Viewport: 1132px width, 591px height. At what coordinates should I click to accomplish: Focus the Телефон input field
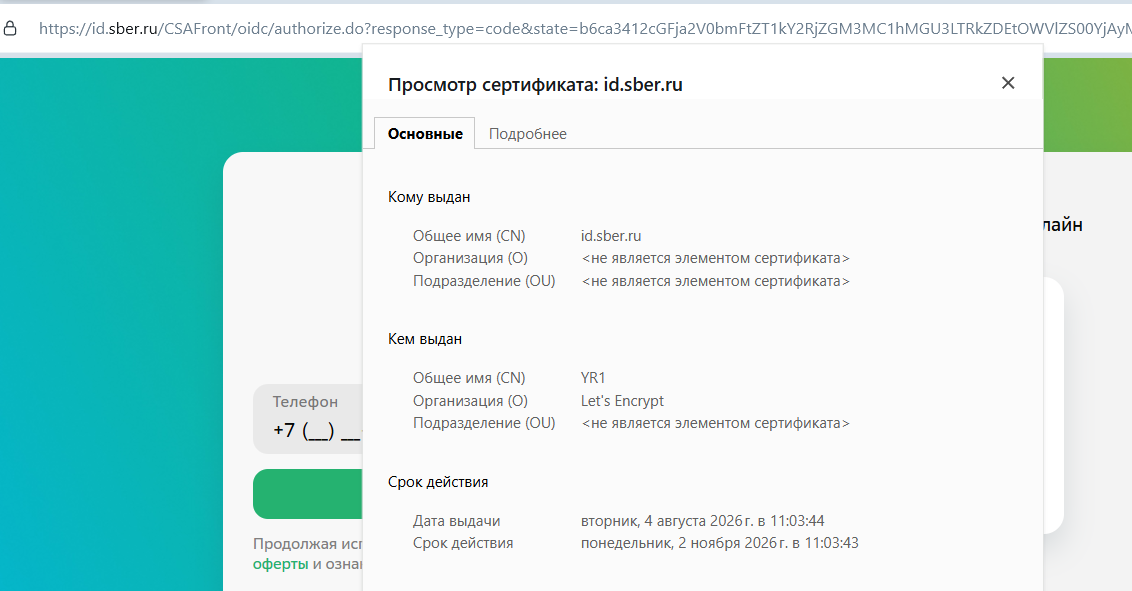(308, 419)
